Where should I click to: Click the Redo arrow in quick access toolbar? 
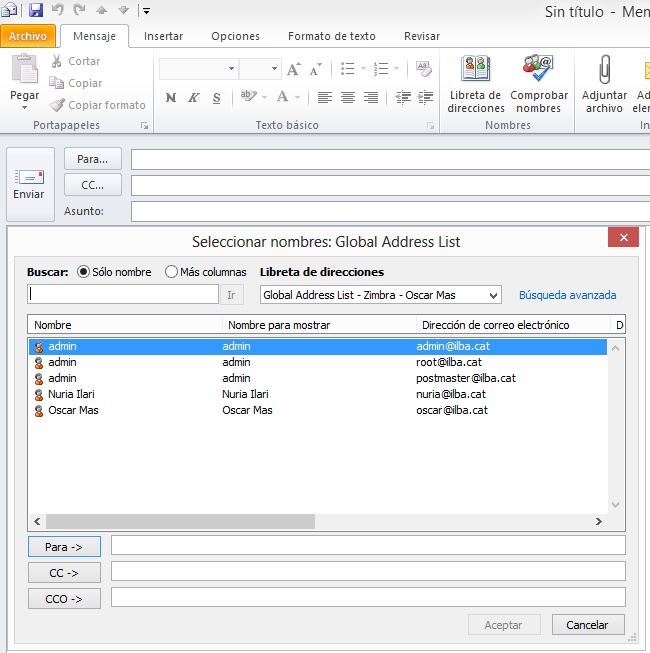tap(79, 10)
